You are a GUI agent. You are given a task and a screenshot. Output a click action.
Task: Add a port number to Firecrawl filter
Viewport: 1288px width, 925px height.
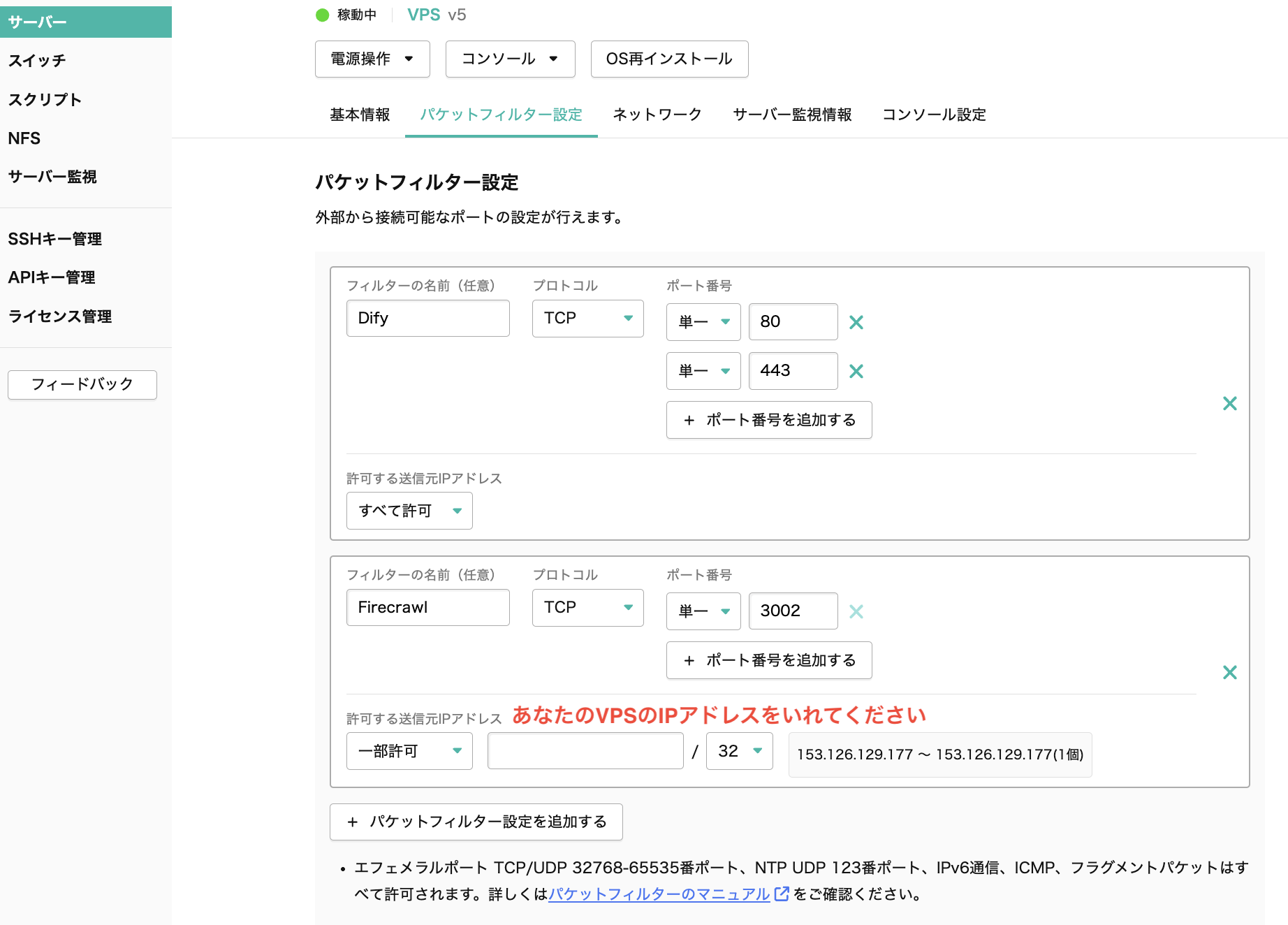point(769,660)
